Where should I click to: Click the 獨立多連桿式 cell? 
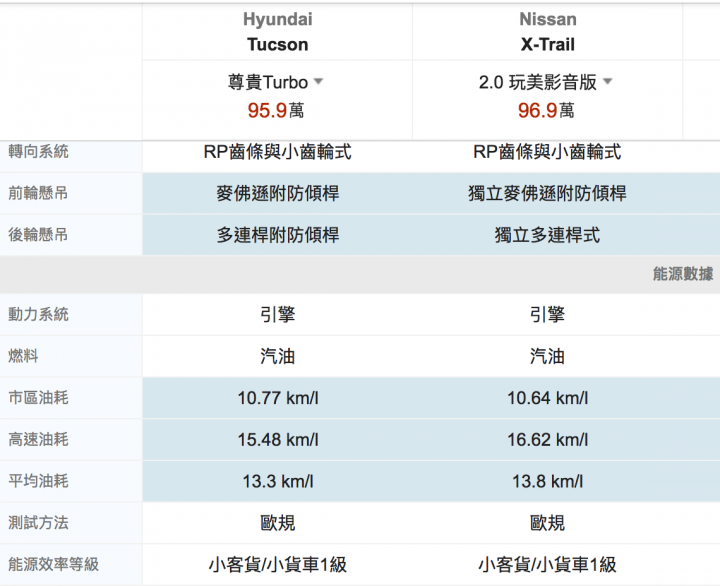[x=547, y=235]
